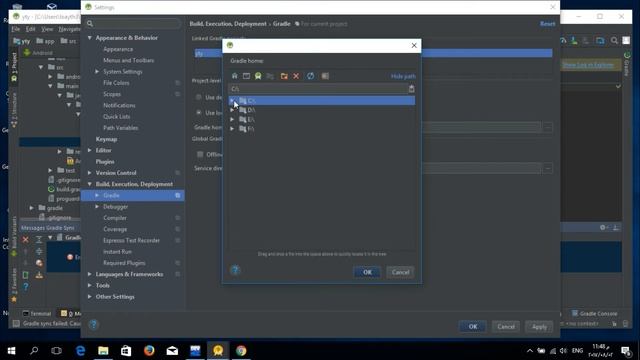Open path history icon next to path field

(411, 89)
